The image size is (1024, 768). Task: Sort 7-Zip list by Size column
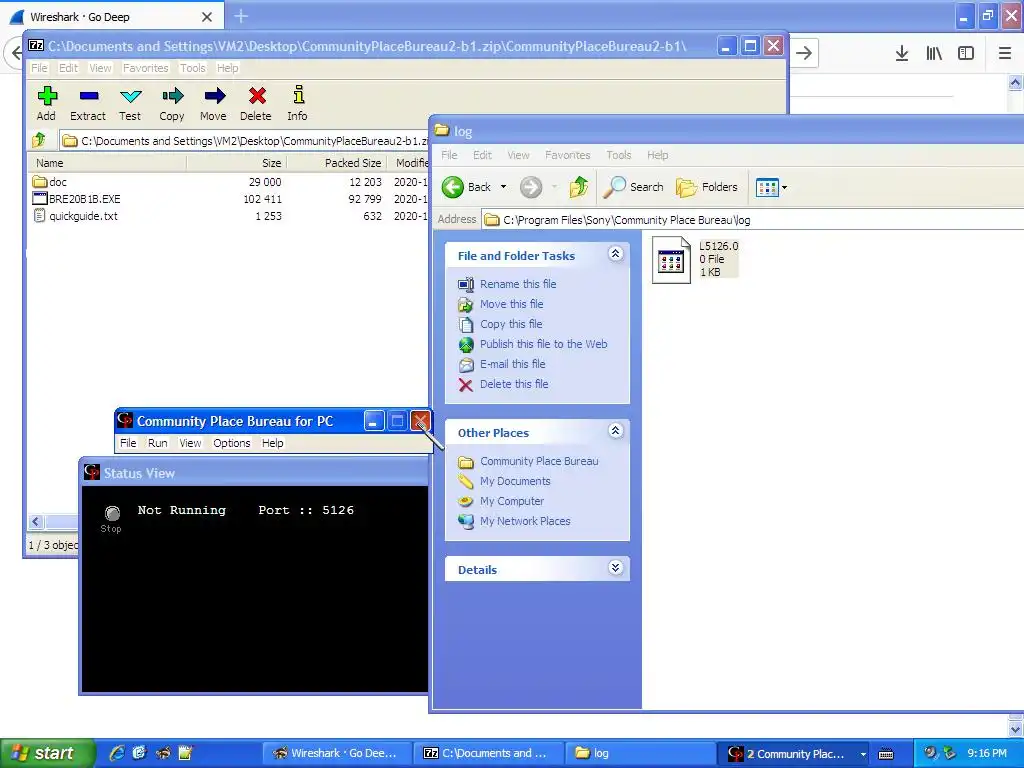[x=237, y=163]
